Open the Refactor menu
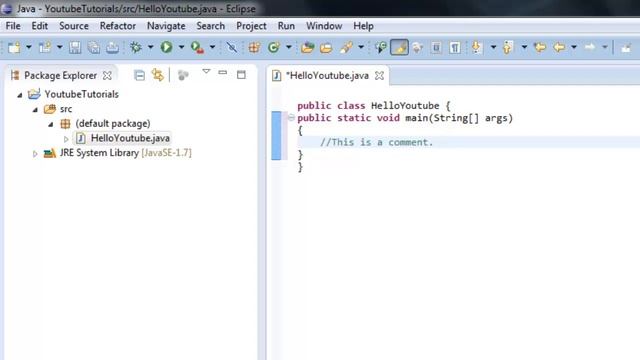The image size is (640, 360). [118, 26]
